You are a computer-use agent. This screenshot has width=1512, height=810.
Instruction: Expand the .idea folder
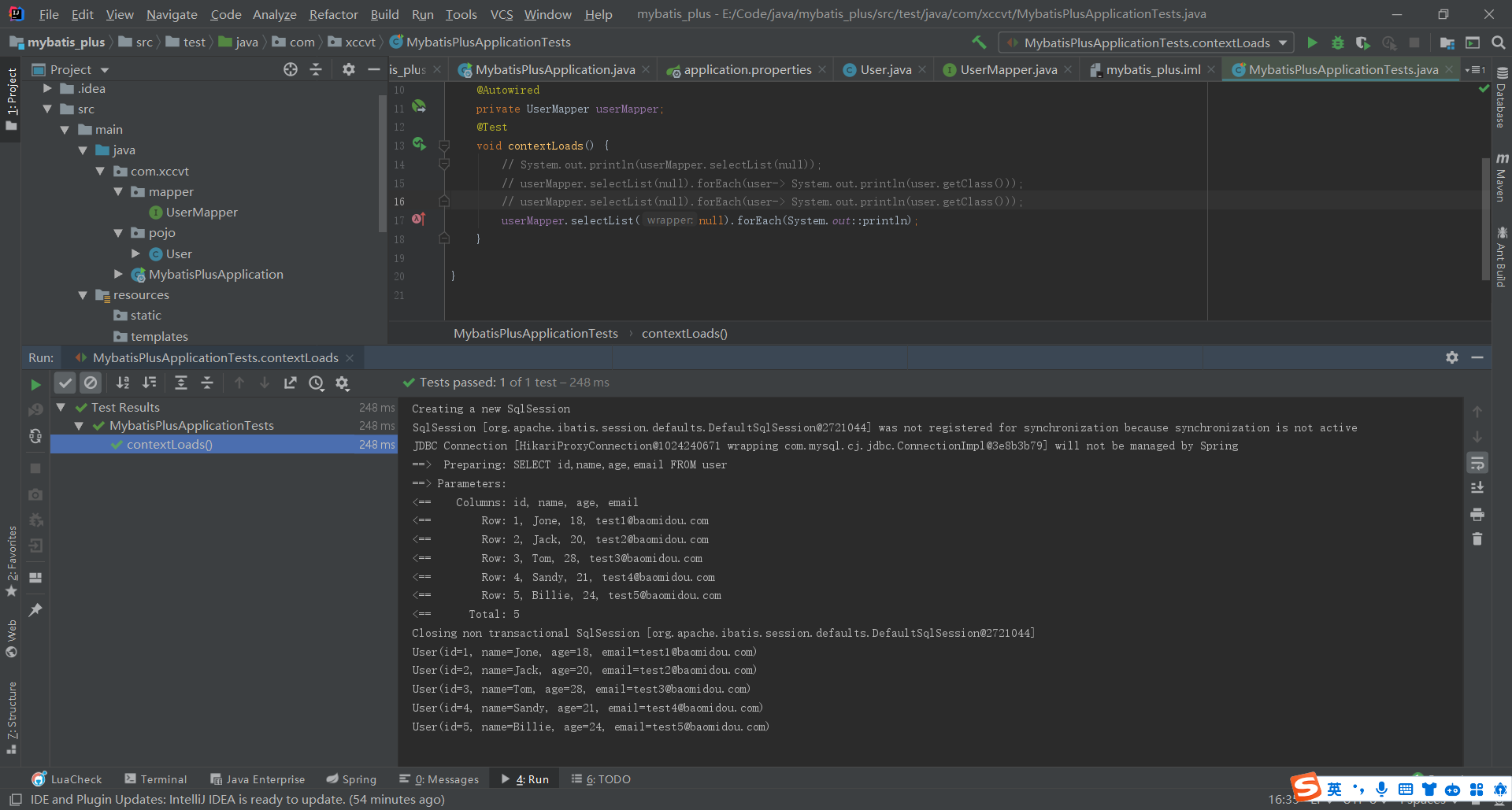[47, 88]
